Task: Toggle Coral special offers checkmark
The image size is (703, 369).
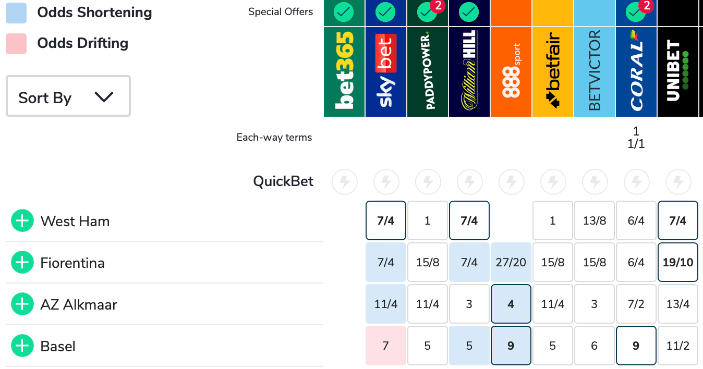Action: click(635, 12)
